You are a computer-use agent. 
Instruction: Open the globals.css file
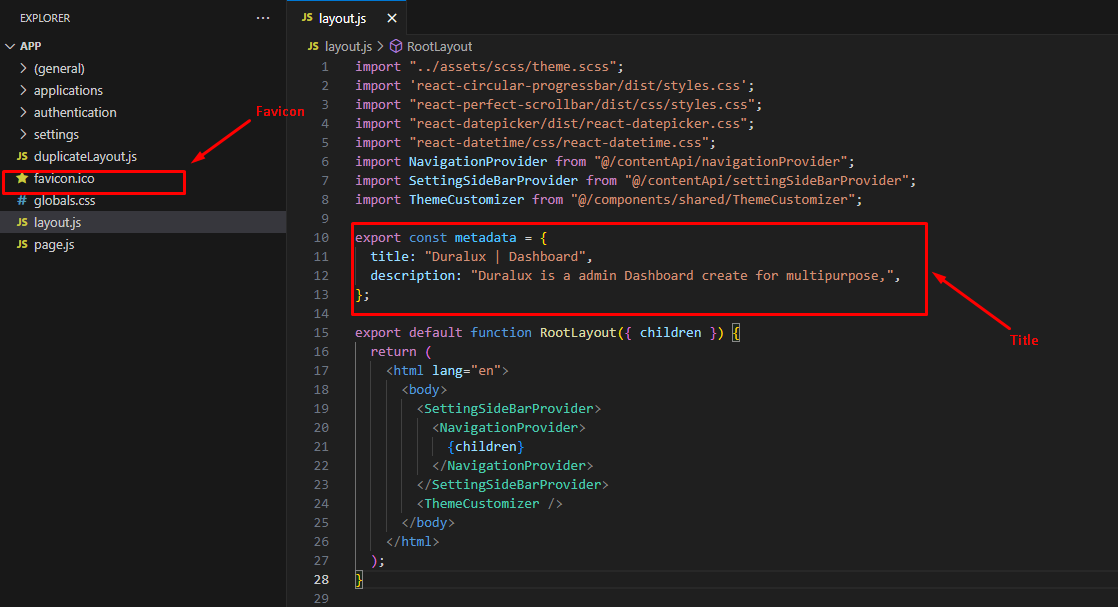point(64,200)
